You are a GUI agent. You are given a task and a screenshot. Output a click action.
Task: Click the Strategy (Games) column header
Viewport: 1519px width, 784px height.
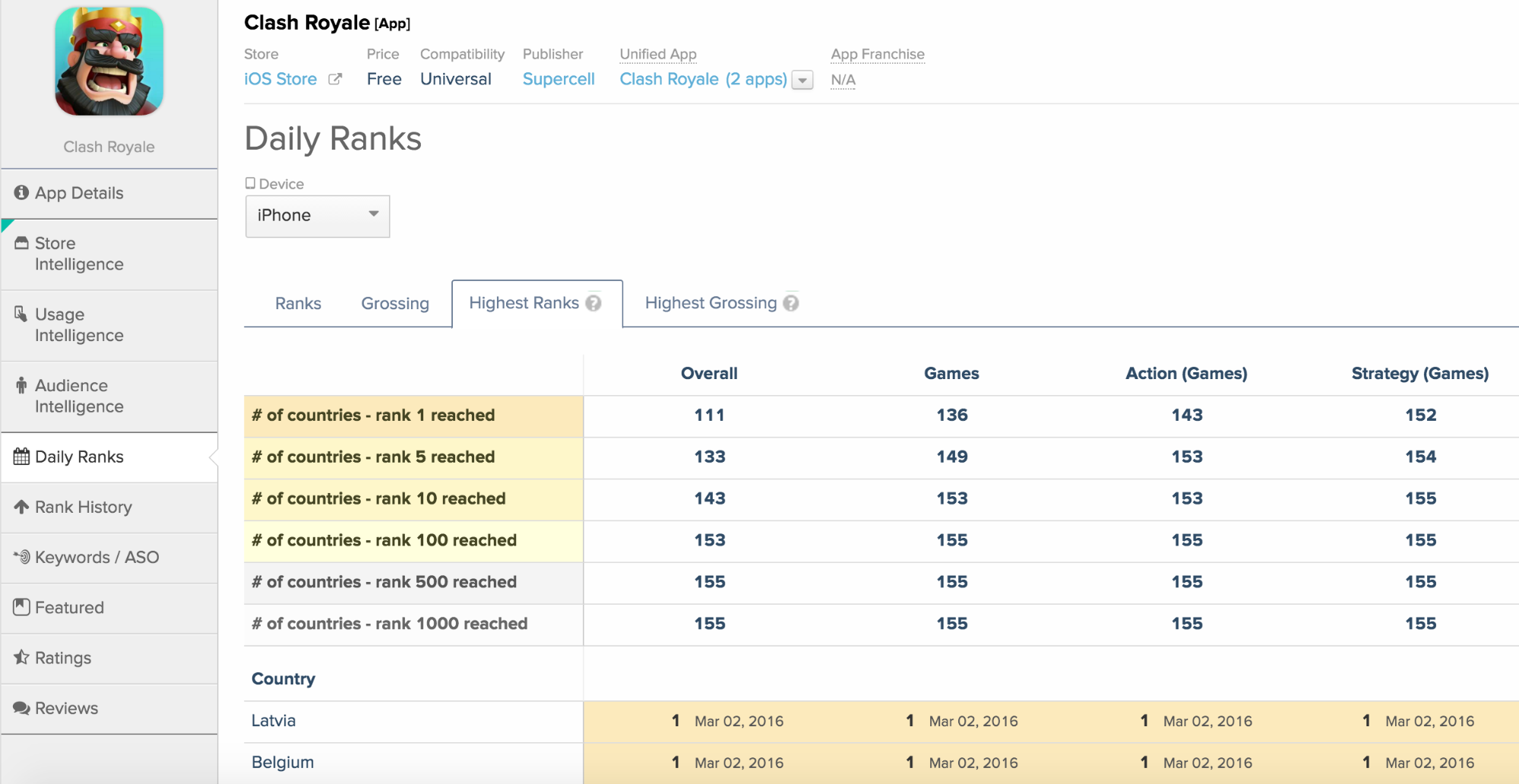[1420, 373]
